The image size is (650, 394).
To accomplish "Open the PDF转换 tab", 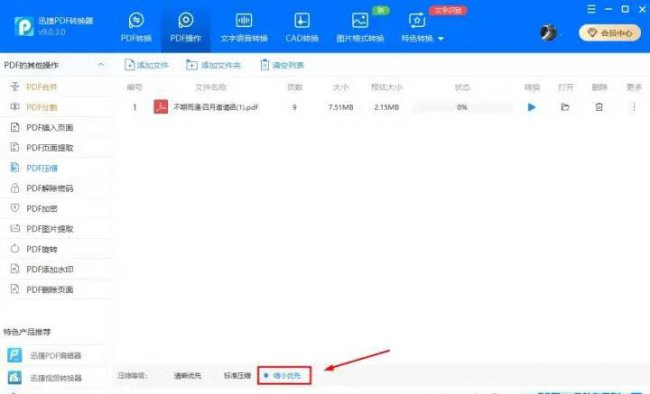I will tap(136, 27).
